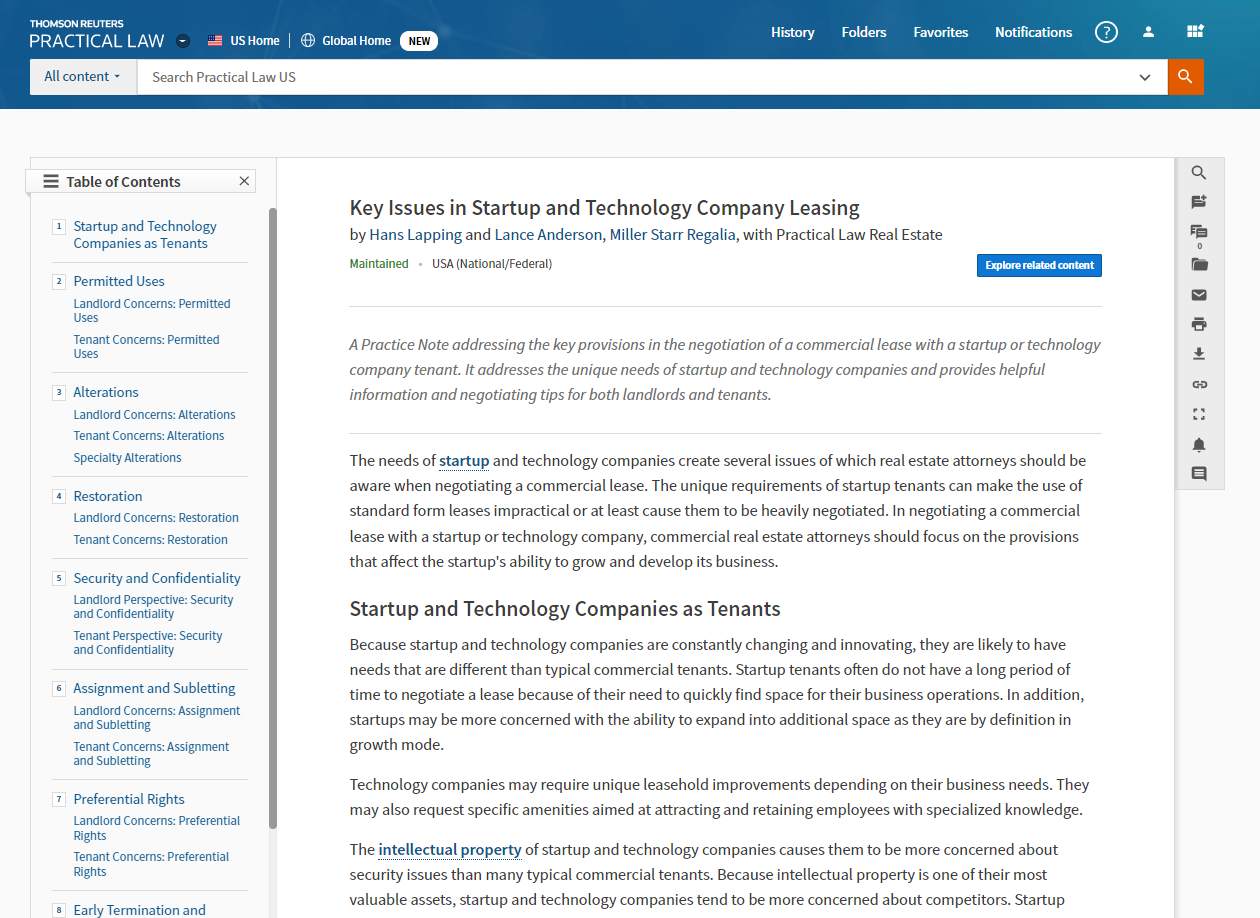Expand the search bar dropdown arrow
The width and height of the screenshot is (1260, 918).
pos(1145,77)
